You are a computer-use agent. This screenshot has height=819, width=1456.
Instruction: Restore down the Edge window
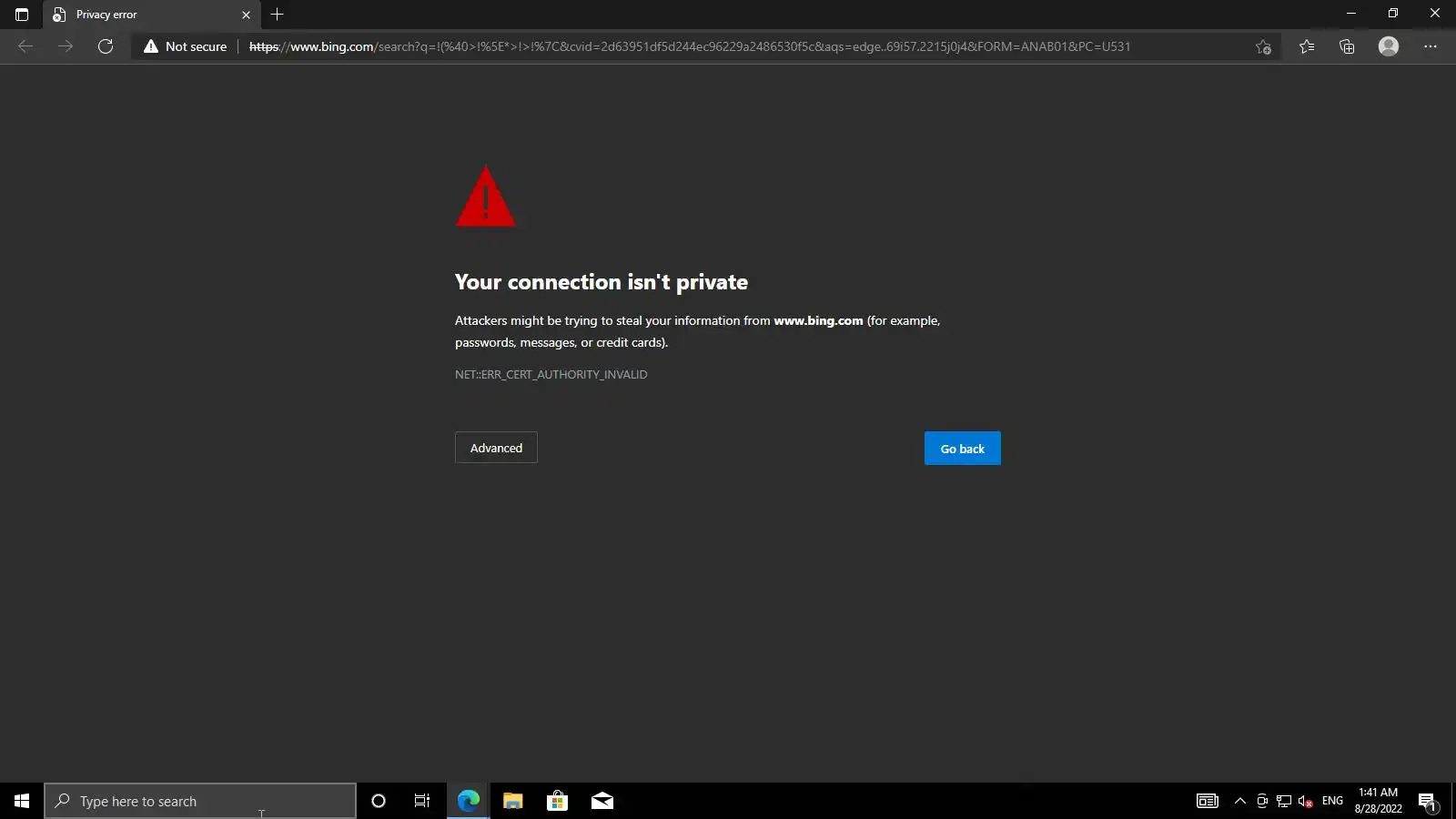click(1393, 14)
